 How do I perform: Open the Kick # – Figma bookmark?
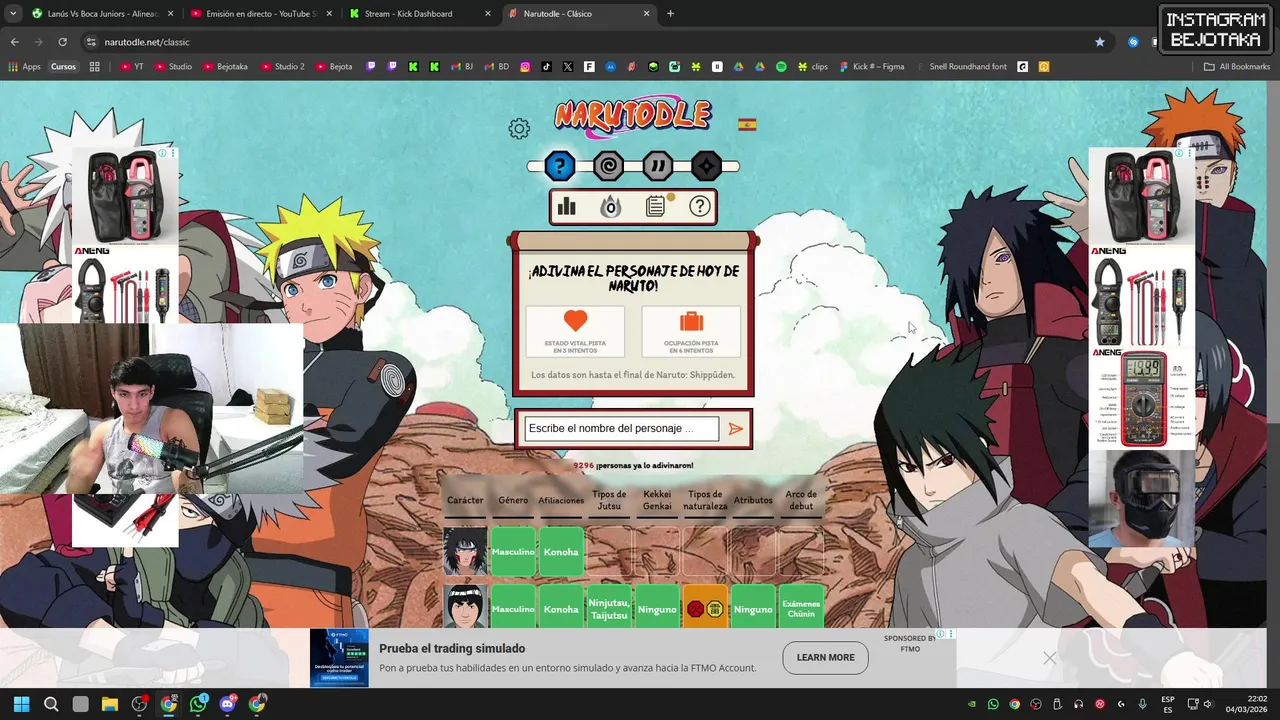tap(872, 67)
